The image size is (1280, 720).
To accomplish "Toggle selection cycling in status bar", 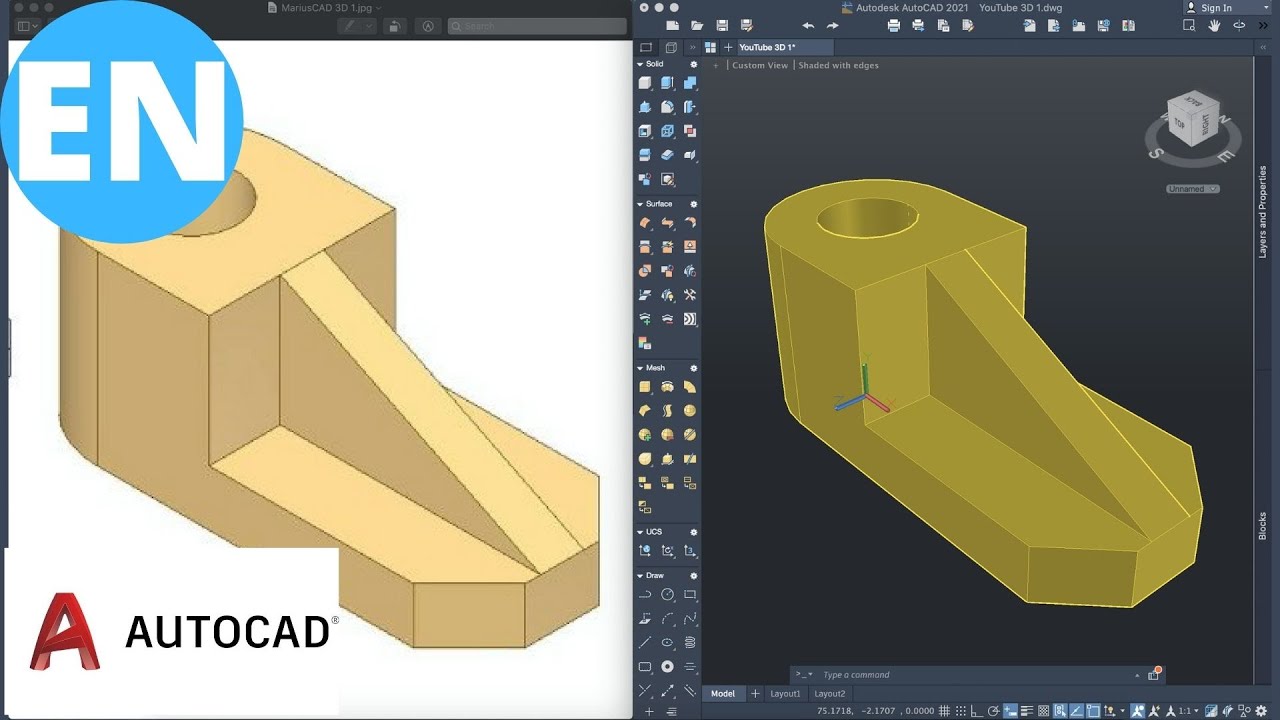I will pyautogui.click(x=1060, y=710).
